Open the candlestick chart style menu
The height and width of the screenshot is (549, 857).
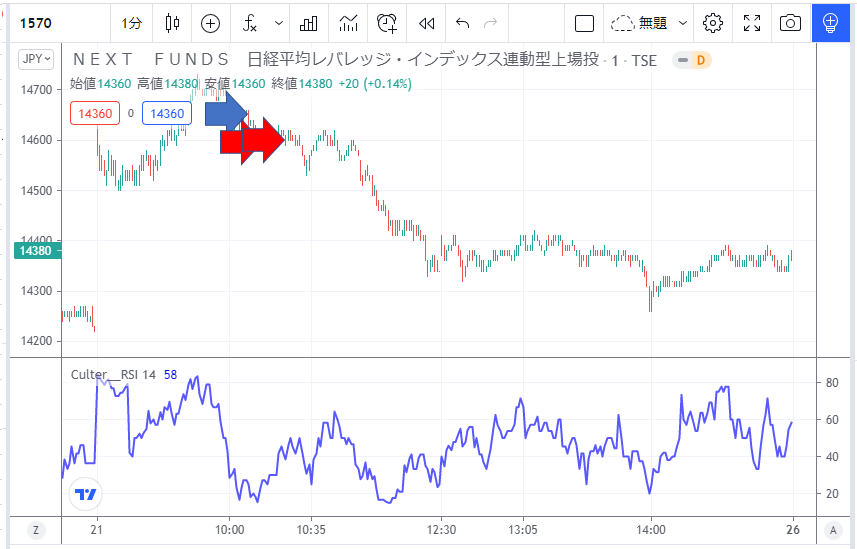(172, 23)
